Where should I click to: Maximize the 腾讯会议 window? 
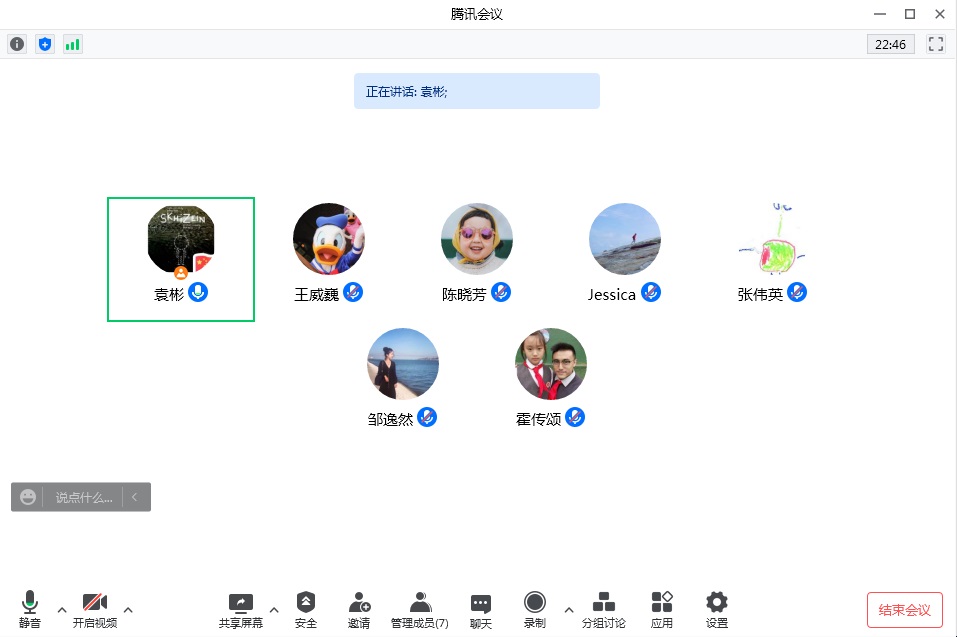tap(910, 14)
